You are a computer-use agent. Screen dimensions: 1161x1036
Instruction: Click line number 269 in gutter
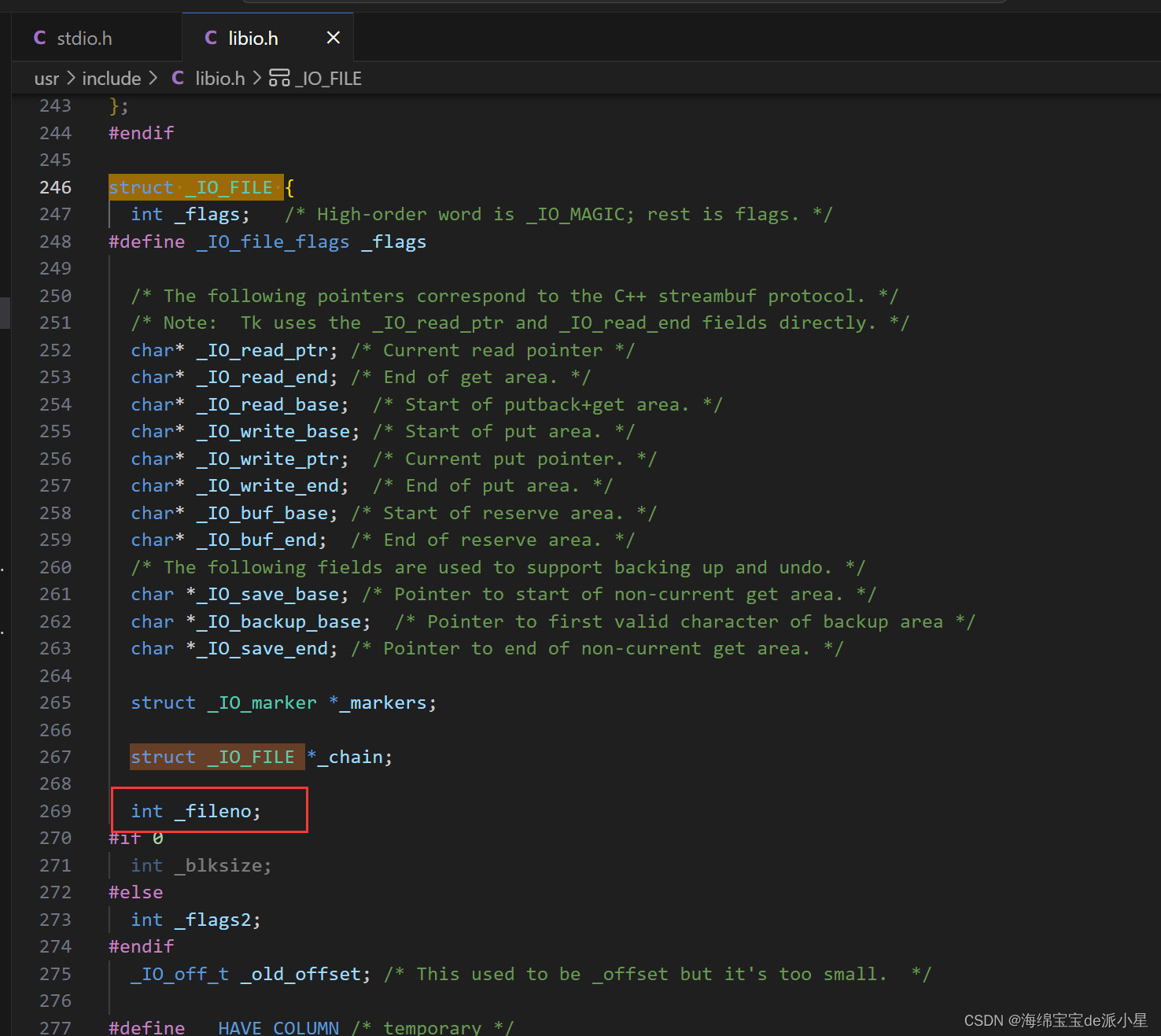55,811
